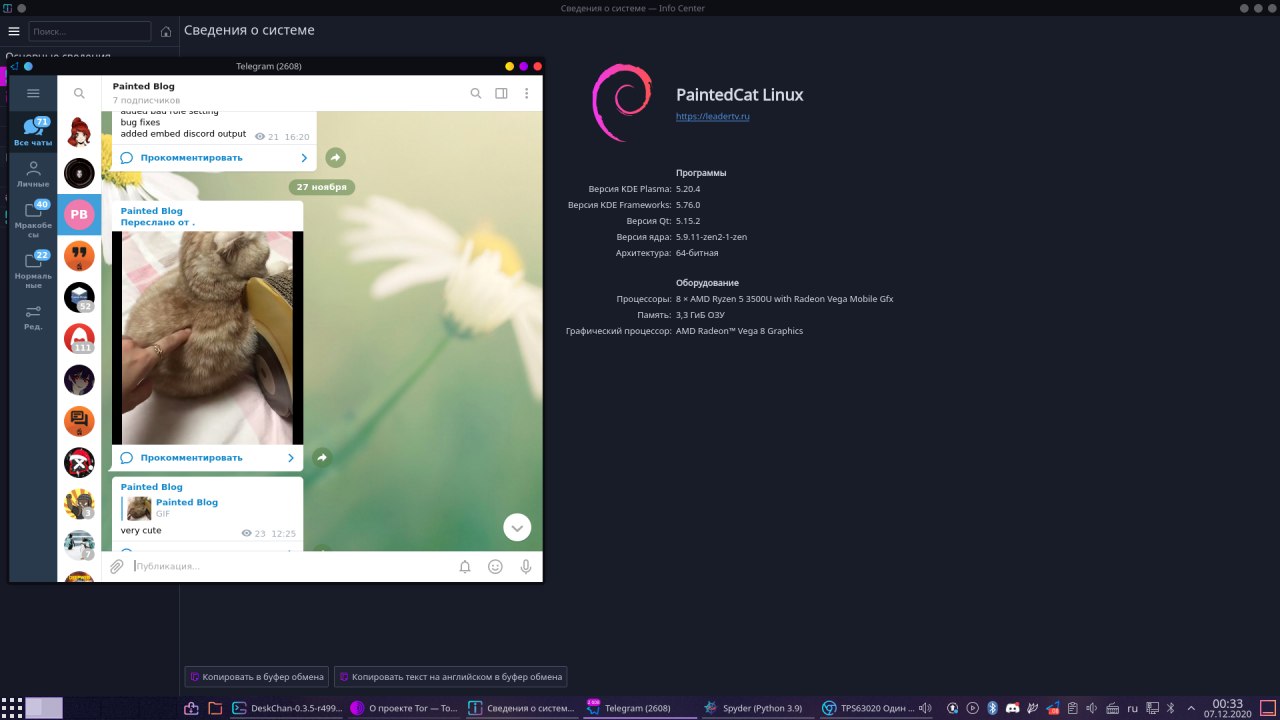The image size is (1280, 720).
Task: Mute audio on the Chromium task
Action: [925, 708]
